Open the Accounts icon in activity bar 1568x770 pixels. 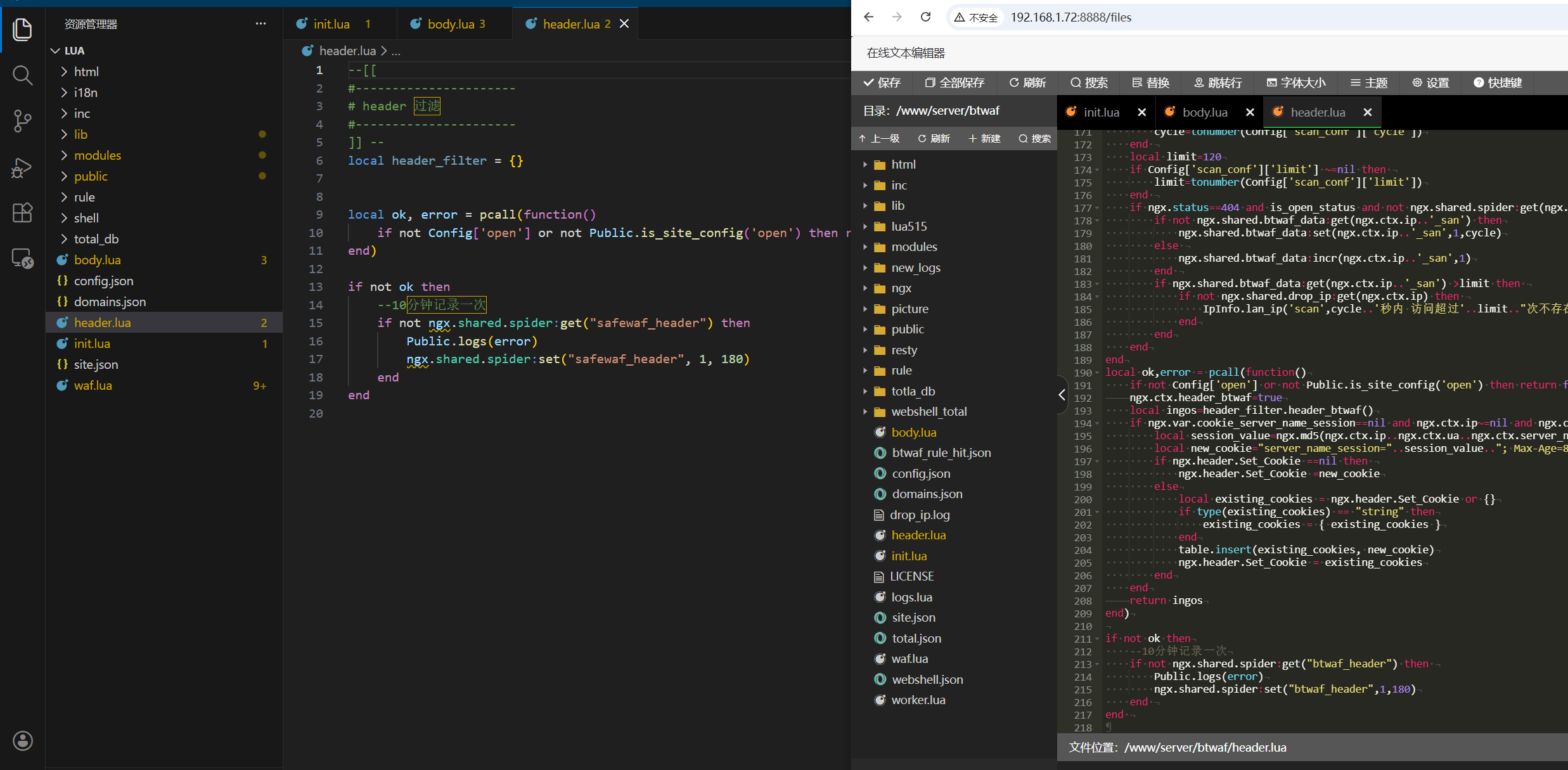coord(22,740)
